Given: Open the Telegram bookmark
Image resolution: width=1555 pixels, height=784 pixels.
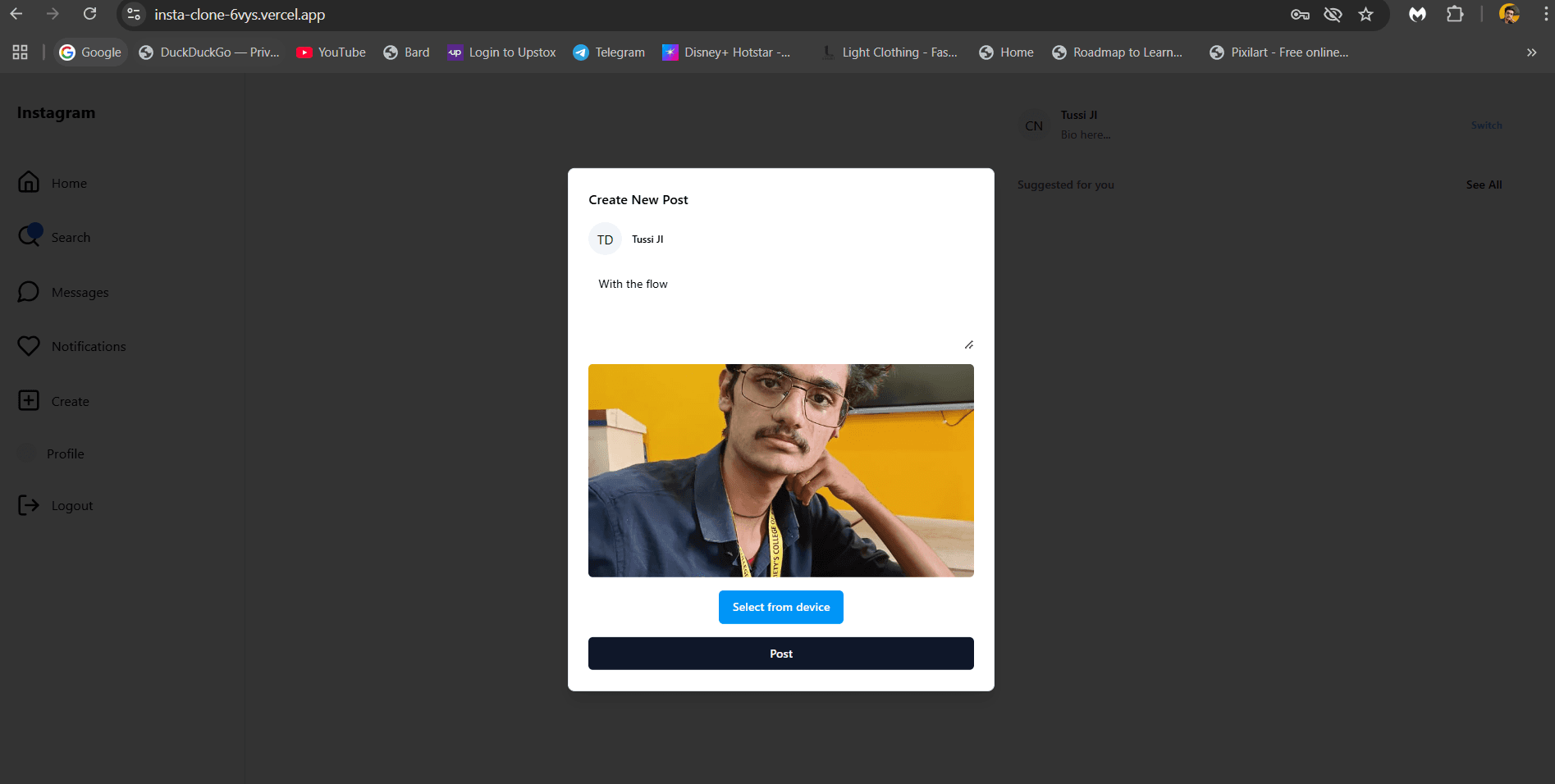Looking at the screenshot, I should pos(609,52).
